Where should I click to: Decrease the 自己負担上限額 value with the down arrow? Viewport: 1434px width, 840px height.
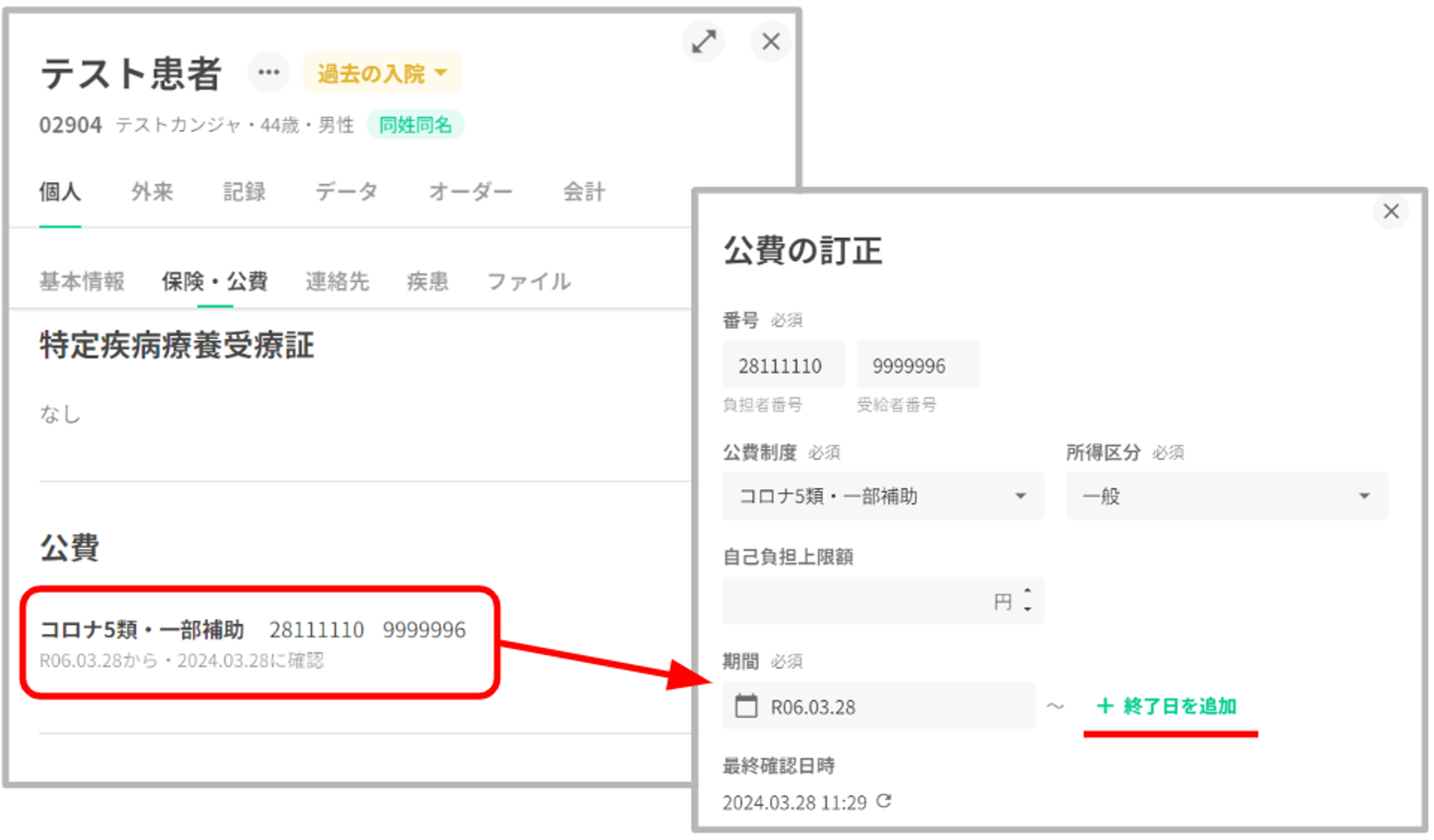pos(1027,609)
